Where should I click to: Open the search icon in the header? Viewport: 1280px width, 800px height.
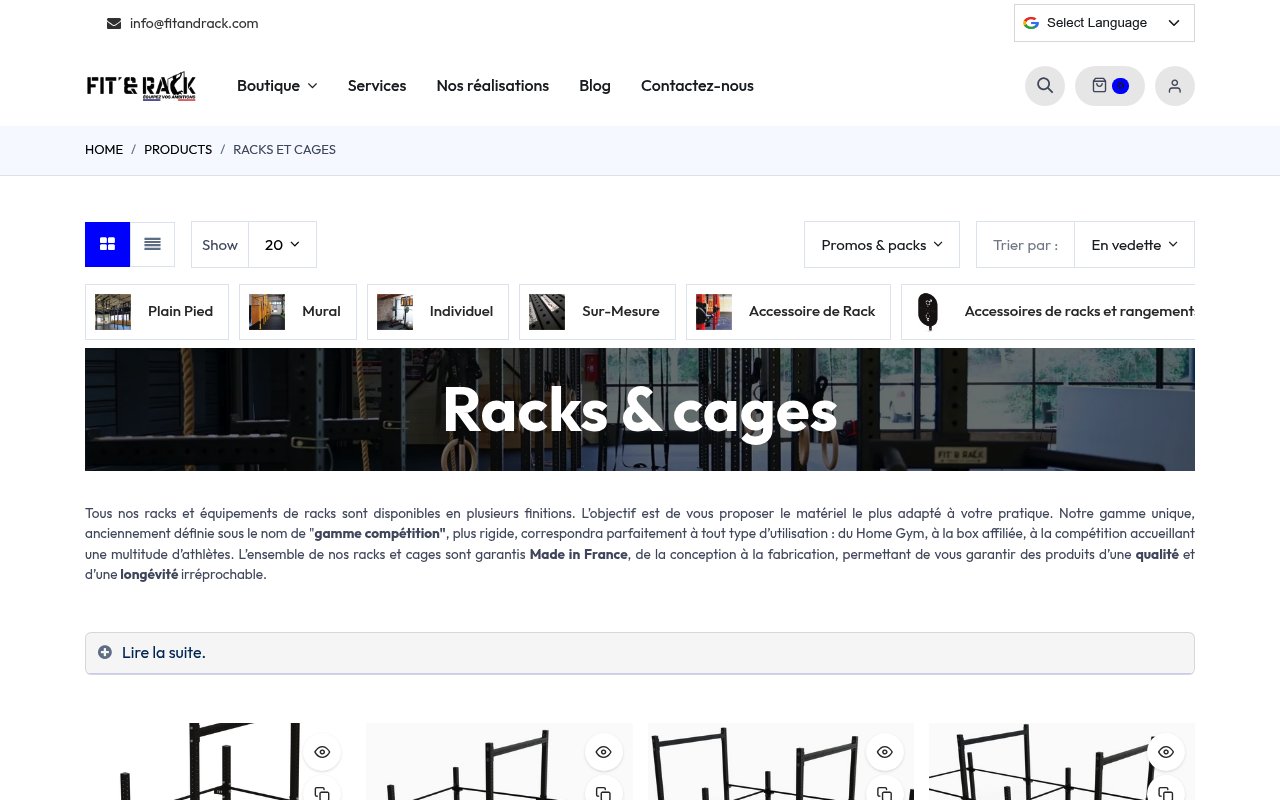1045,86
